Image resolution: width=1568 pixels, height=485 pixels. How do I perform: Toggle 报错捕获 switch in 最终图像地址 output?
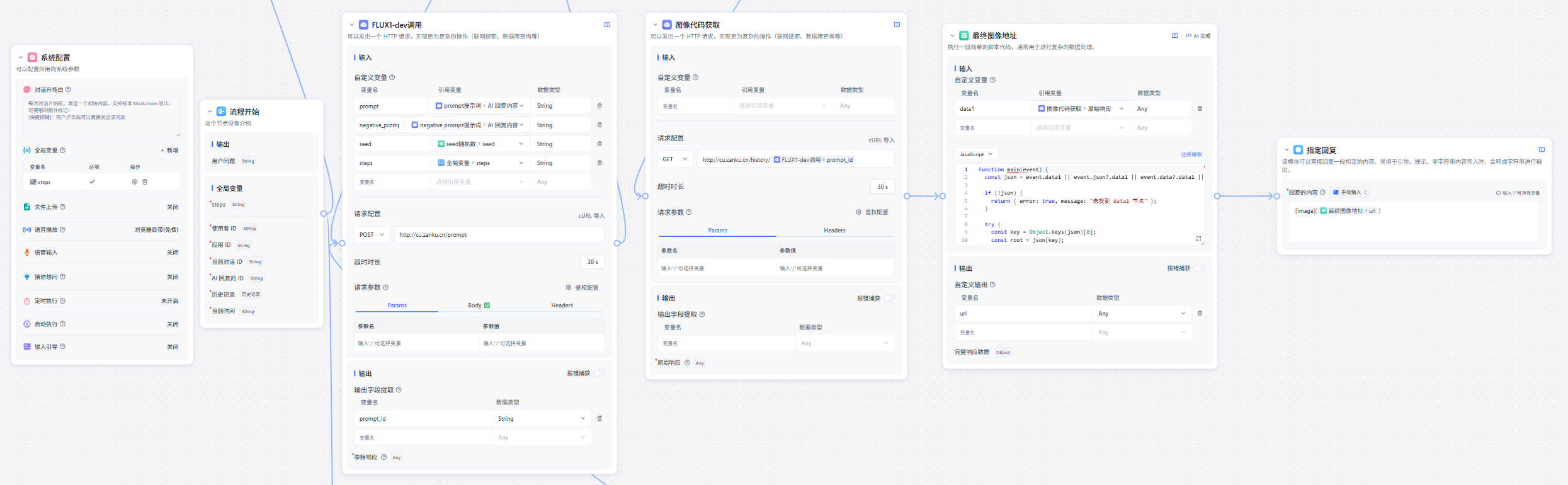click(x=1200, y=268)
